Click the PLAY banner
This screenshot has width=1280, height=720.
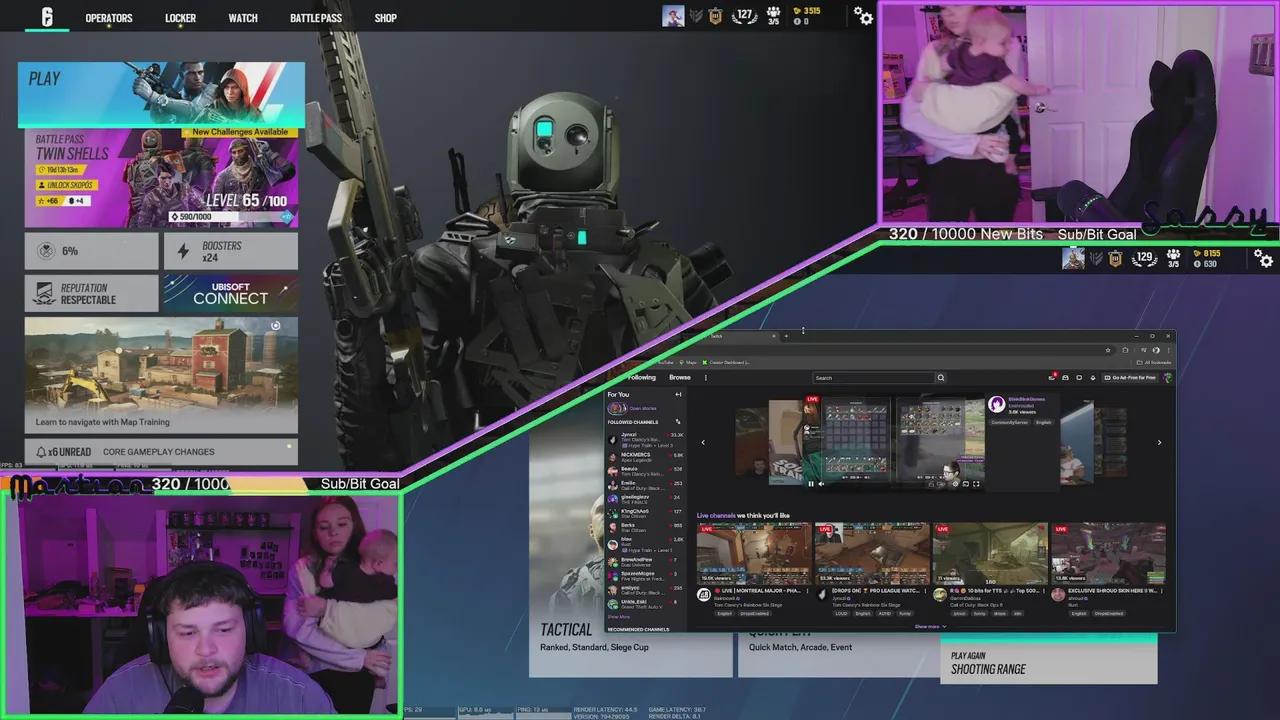click(x=161, y=94)
